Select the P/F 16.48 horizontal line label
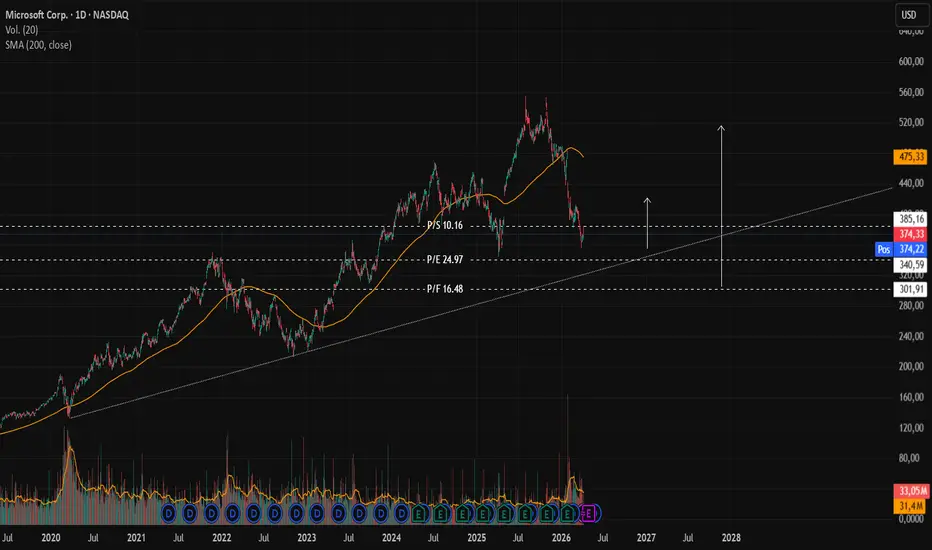 click(x=445, y=289)
